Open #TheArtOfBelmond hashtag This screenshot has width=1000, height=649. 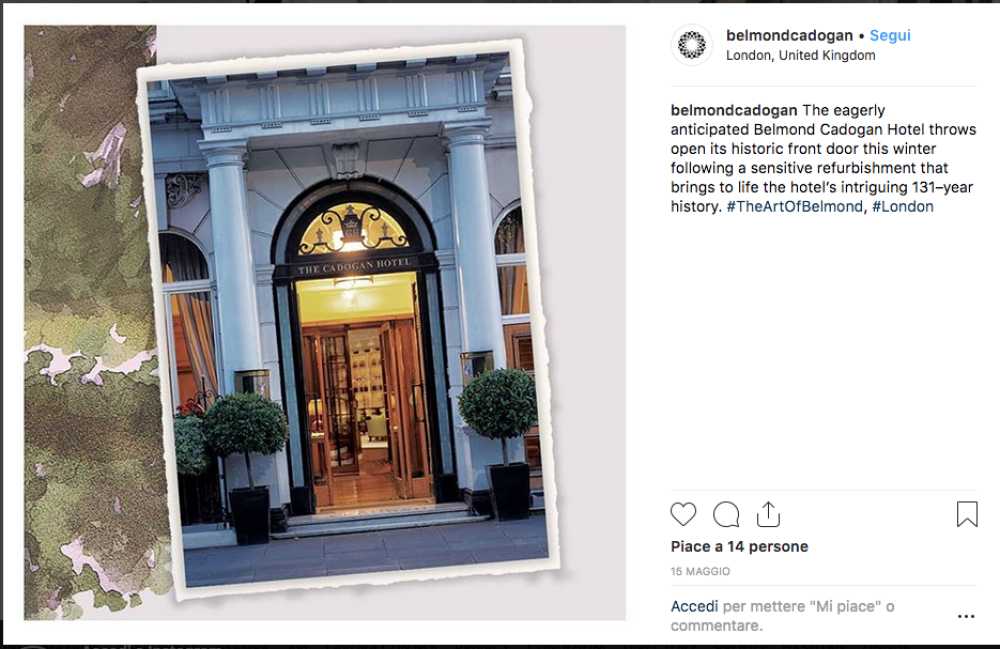point(795,207)
